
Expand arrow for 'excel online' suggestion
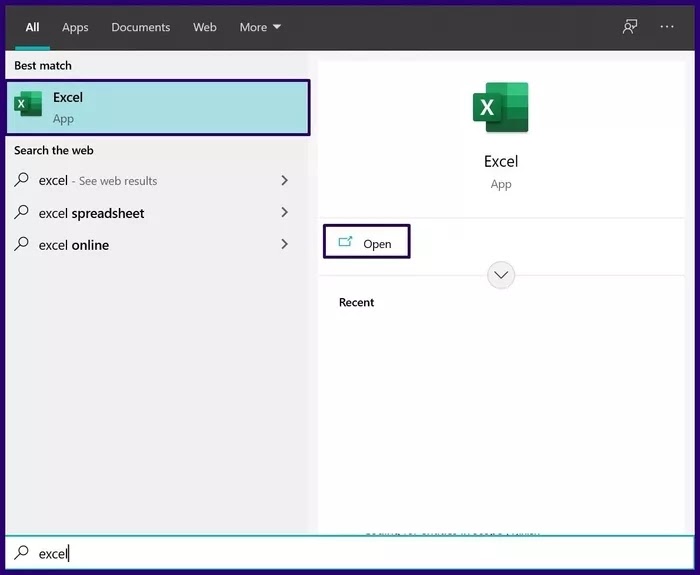[284, 244]
